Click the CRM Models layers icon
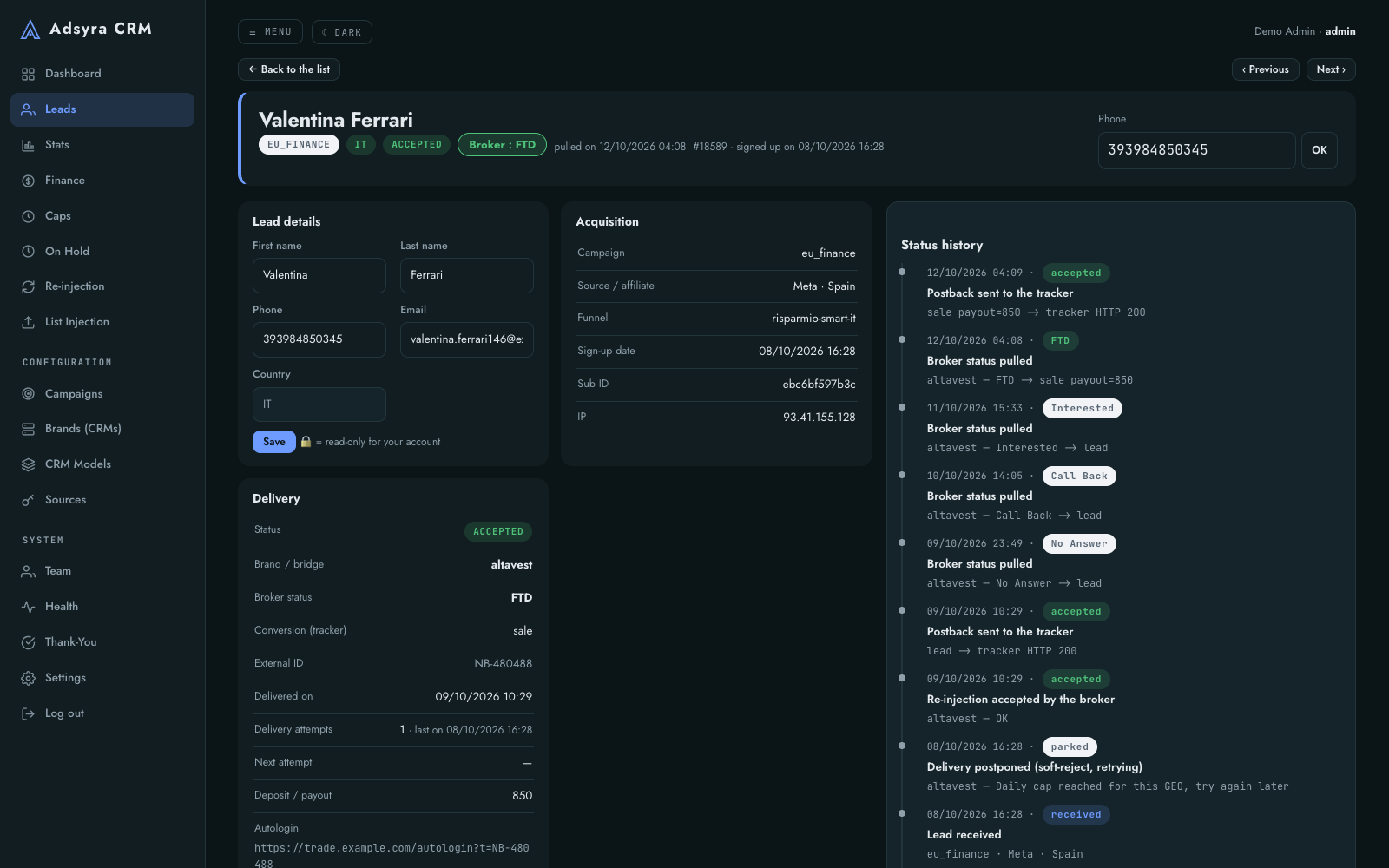The width and height of the screenshot is (1389, 868). pyautogui.click(x=29, y=464)
